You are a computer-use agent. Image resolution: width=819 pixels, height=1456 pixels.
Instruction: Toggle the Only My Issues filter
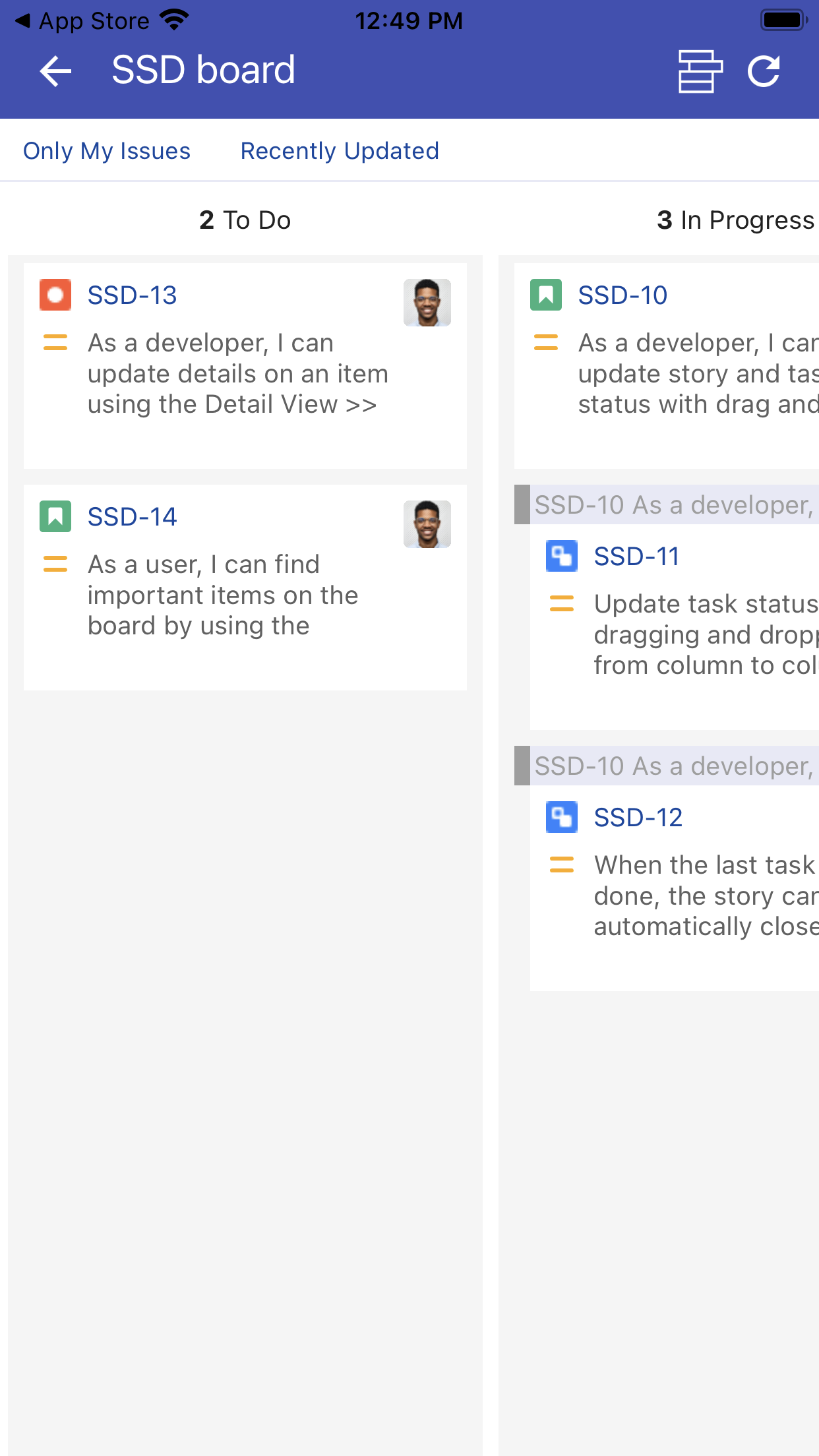coord(107,151)
